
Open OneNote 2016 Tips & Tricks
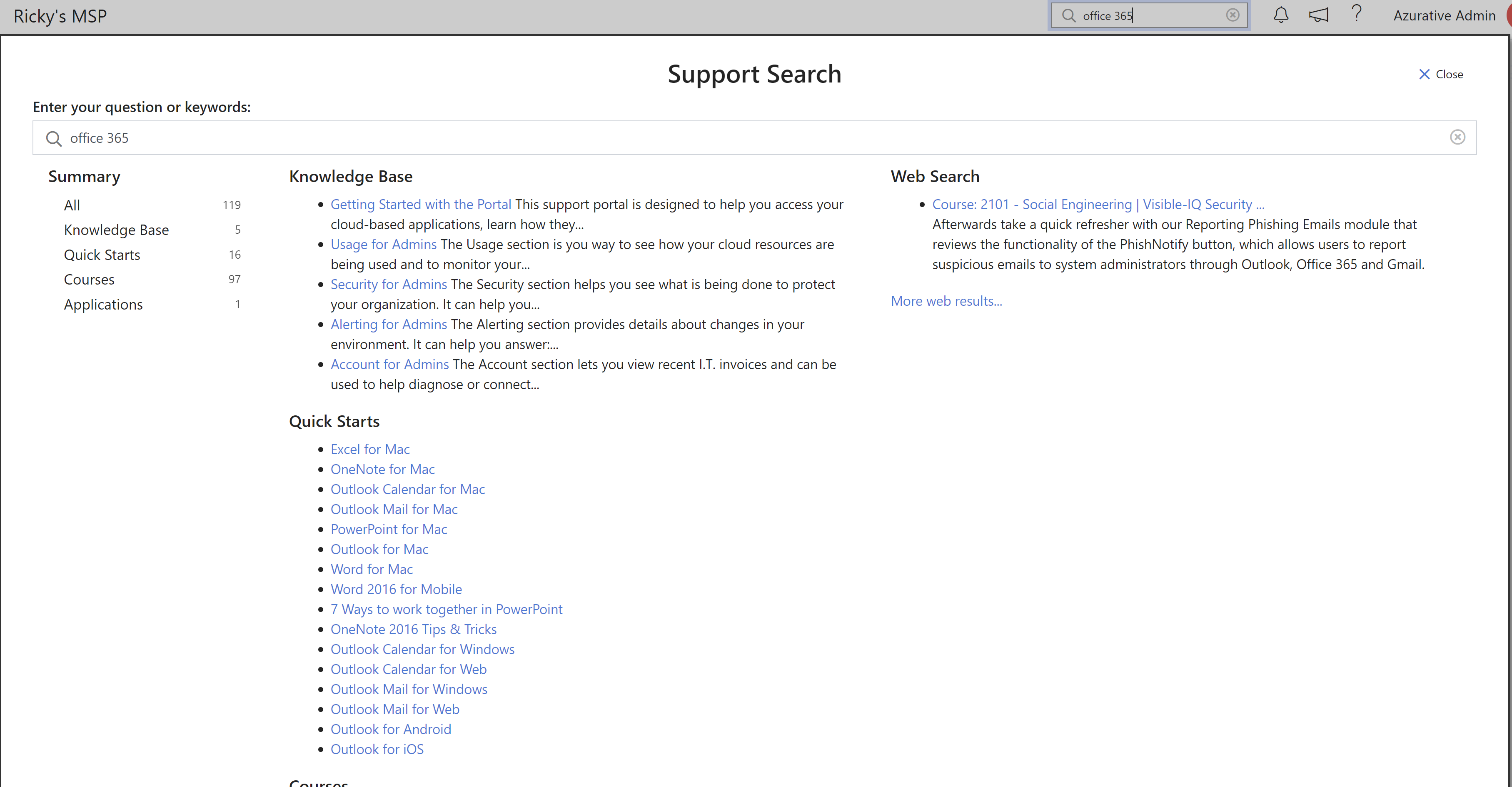point(413,629)
